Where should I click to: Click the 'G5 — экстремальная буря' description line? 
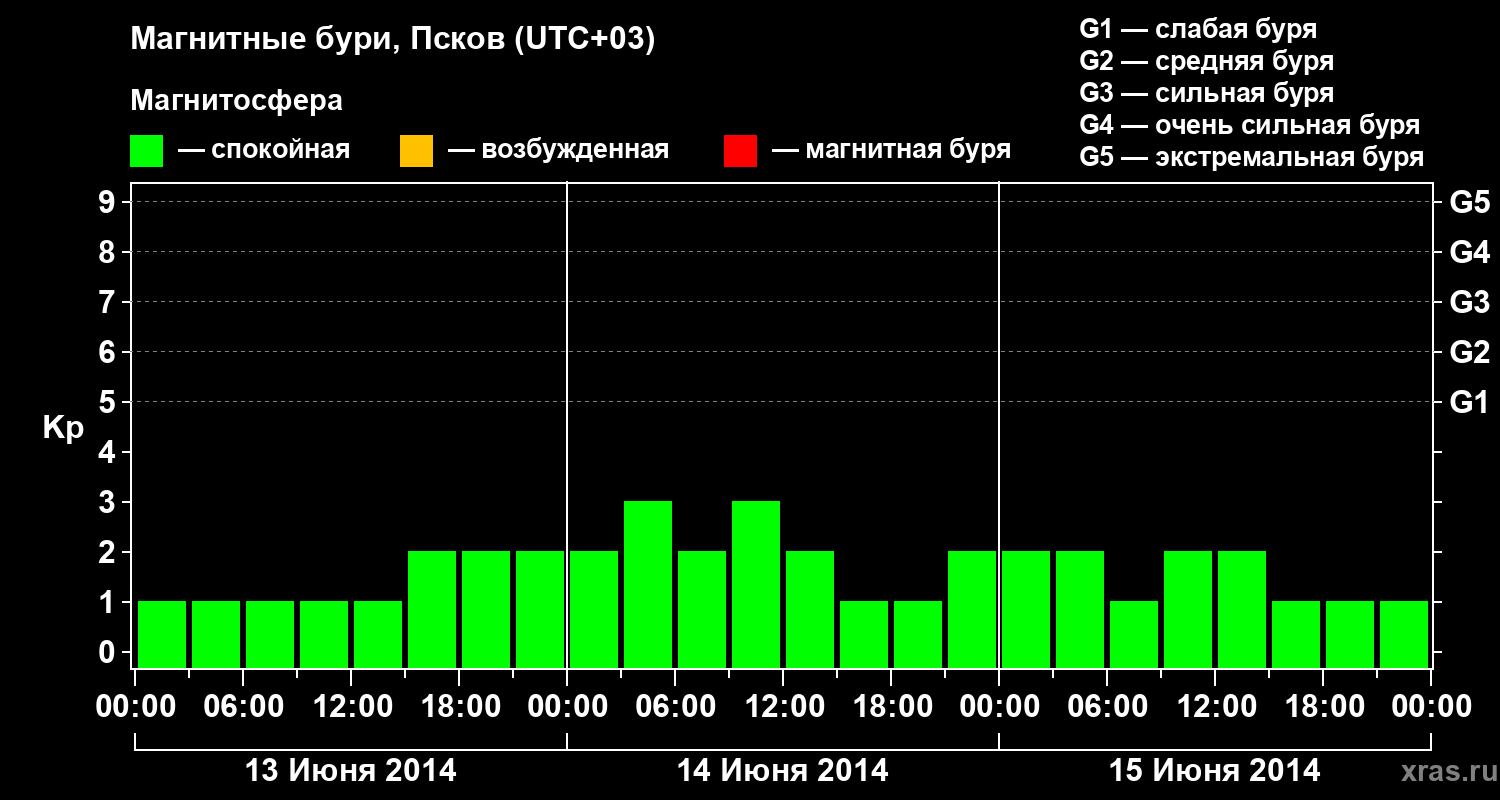click(1251, 157)
